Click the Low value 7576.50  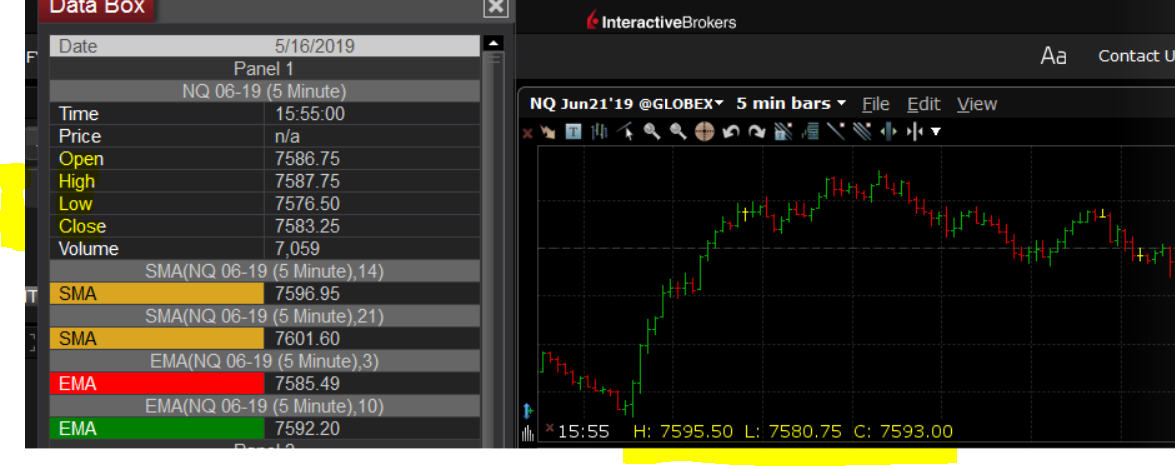tap(307, 204)
